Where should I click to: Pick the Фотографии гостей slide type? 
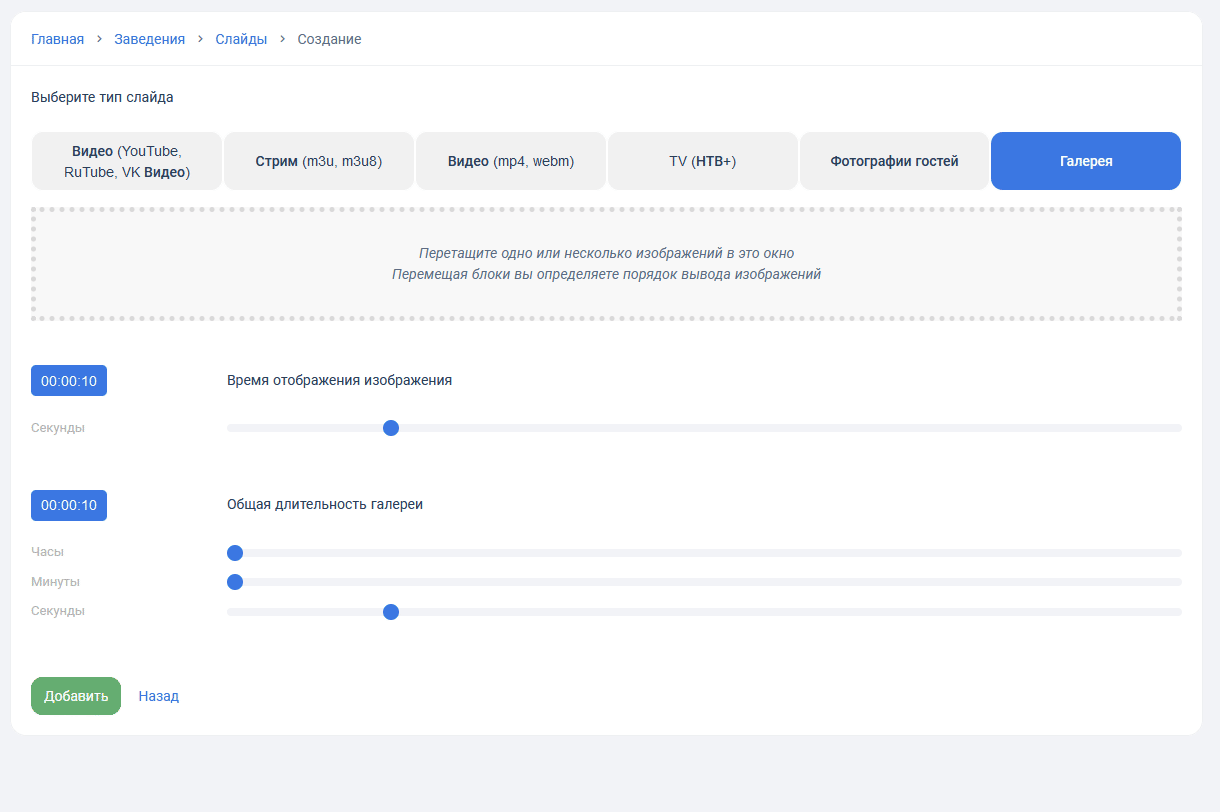[x=894, y=161]
